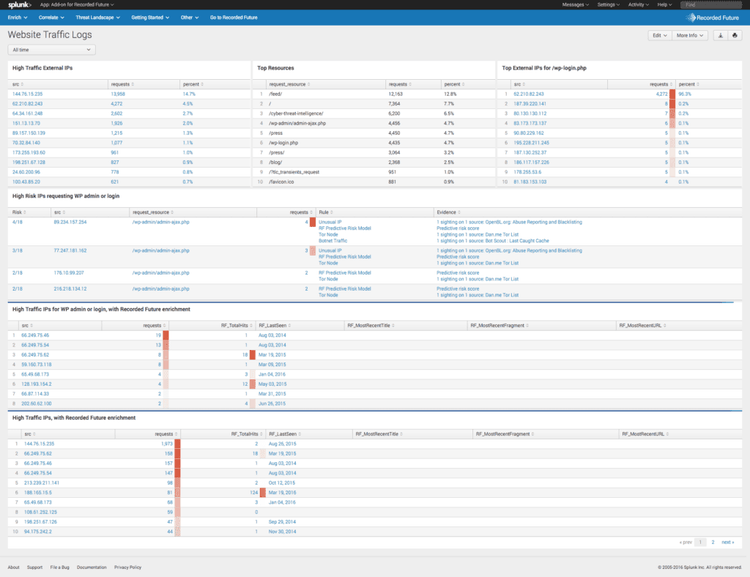Image resolution: width=750 pixels, height=577 pixels.
Task: Open the Threat Landscape menu
Action: [97, 17]
